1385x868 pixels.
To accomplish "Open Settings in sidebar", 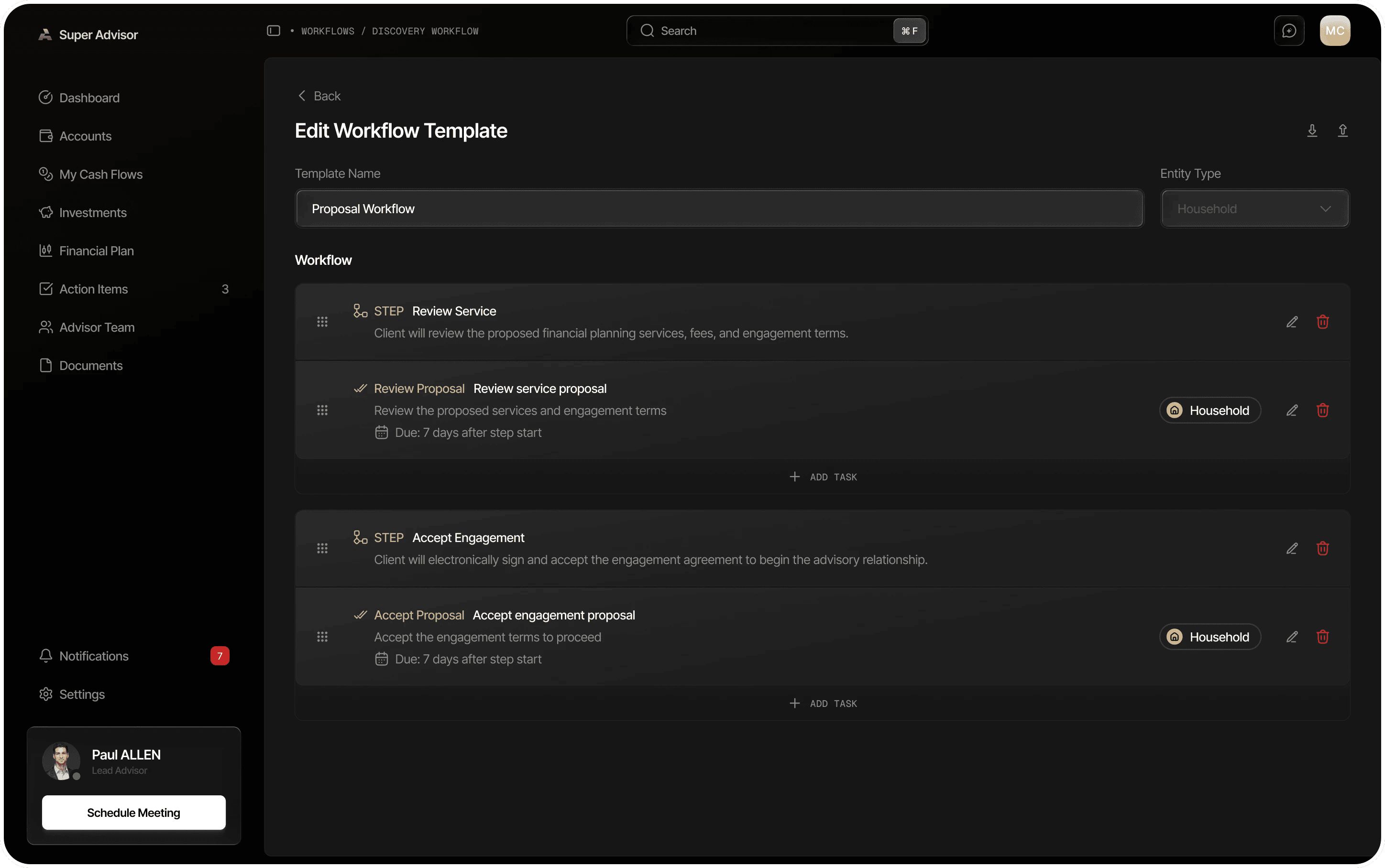I will tap(72, 694).
